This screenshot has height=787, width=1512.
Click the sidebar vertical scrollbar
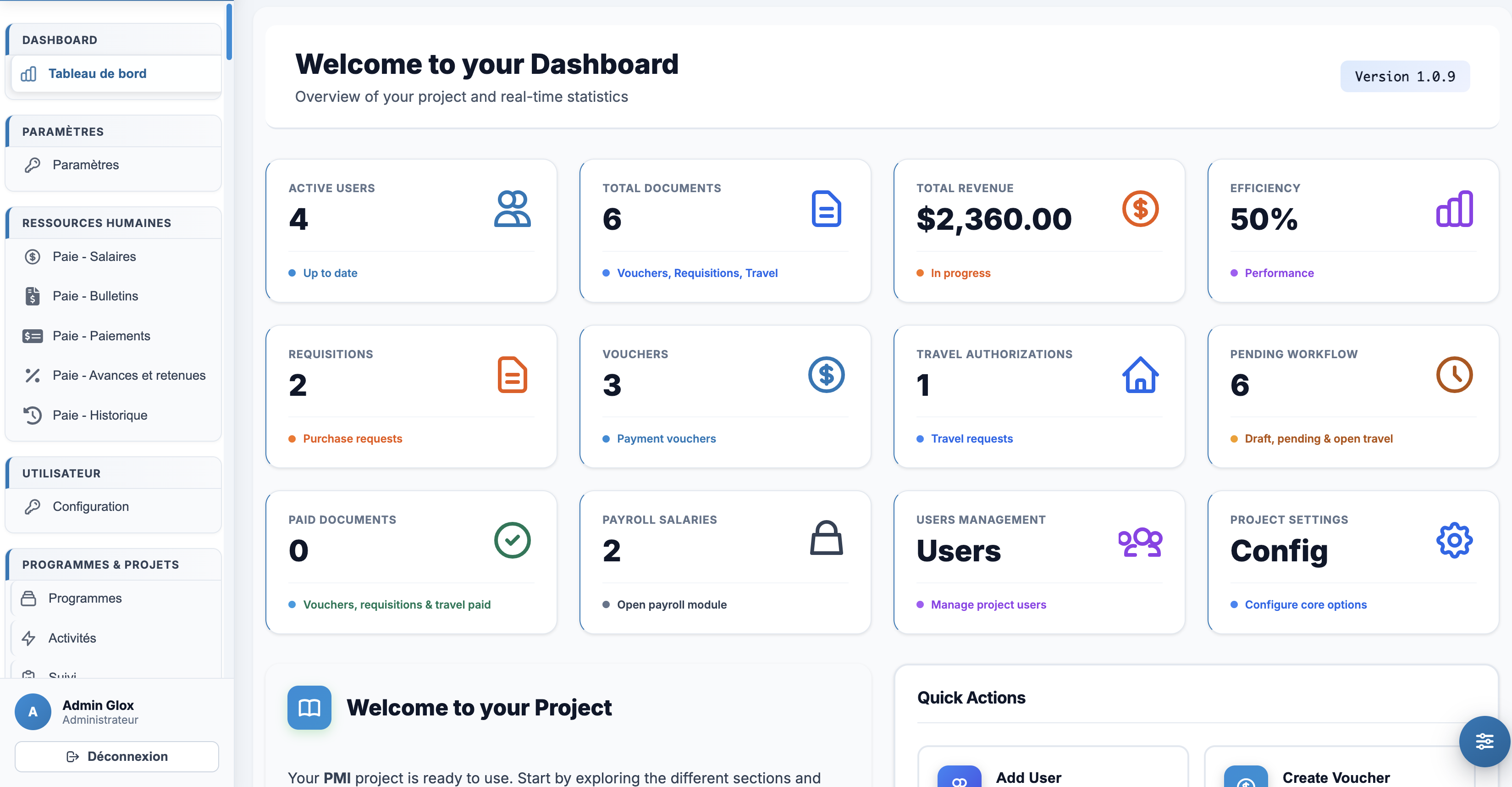(229, 32)
